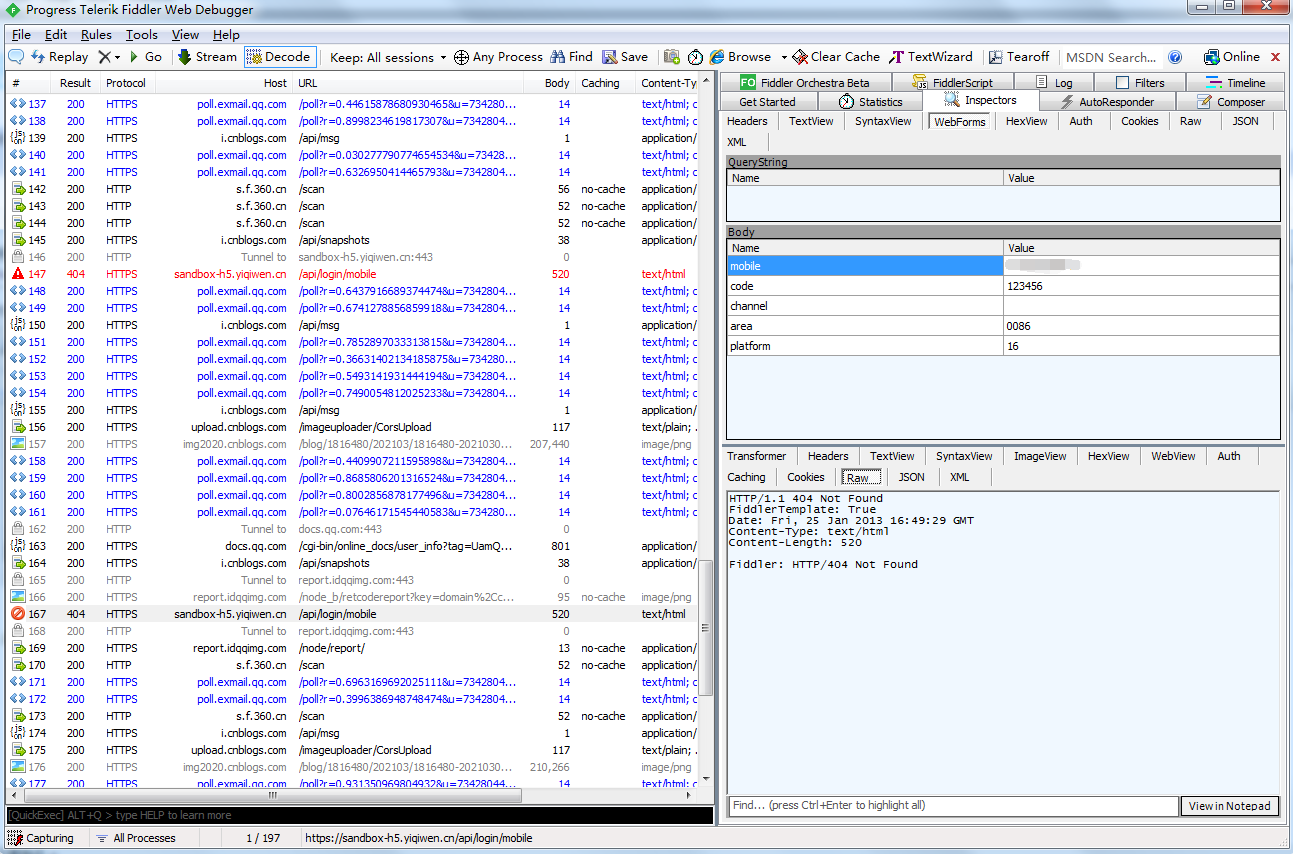Clear Cache from the toolbar
The width and height of the screenshot is (1293, 854).
click(x=836, y=57)
